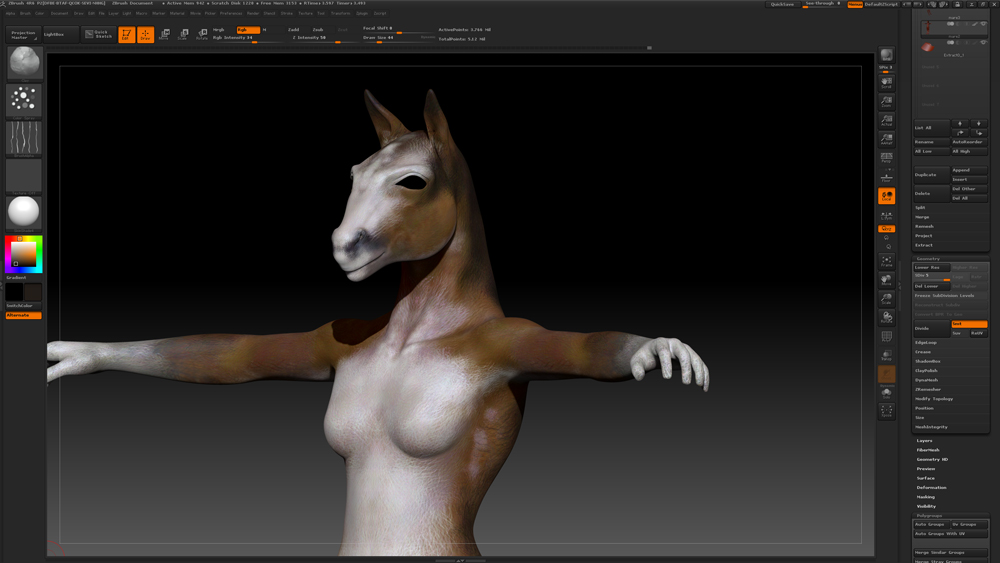Viewport: 1000px width, 563px height.
Task: Open the material sphere thumbnail
Action: [x=24, y=212]
